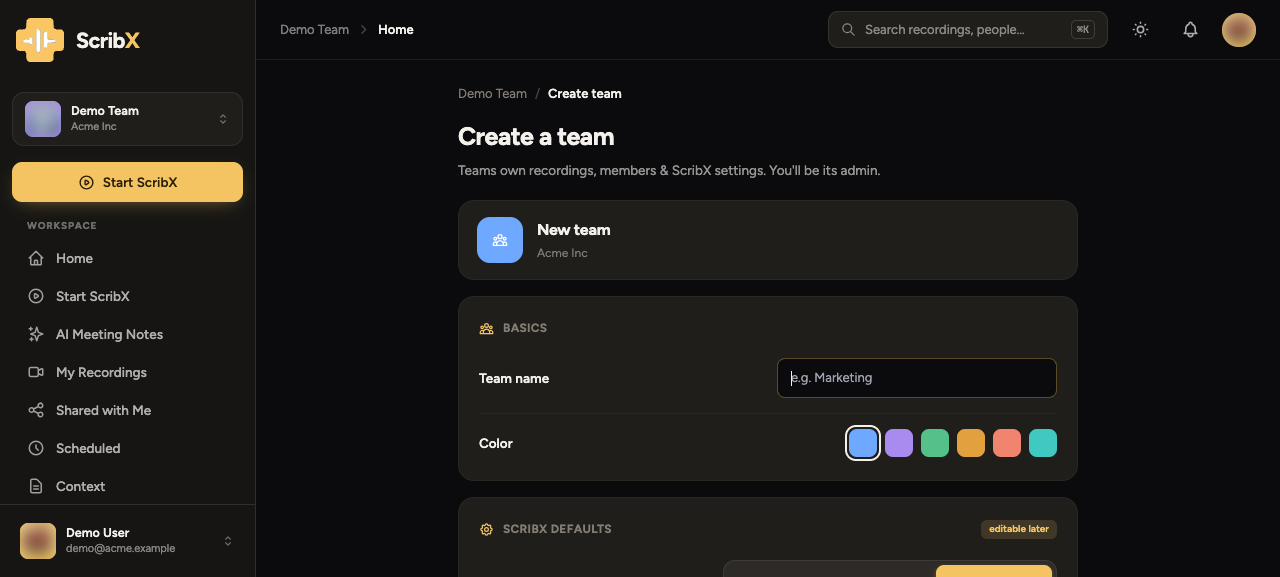This screenshot has height=577, width=1280.
Task: Open notifications bell
Action: click(x=1190, y=30)
